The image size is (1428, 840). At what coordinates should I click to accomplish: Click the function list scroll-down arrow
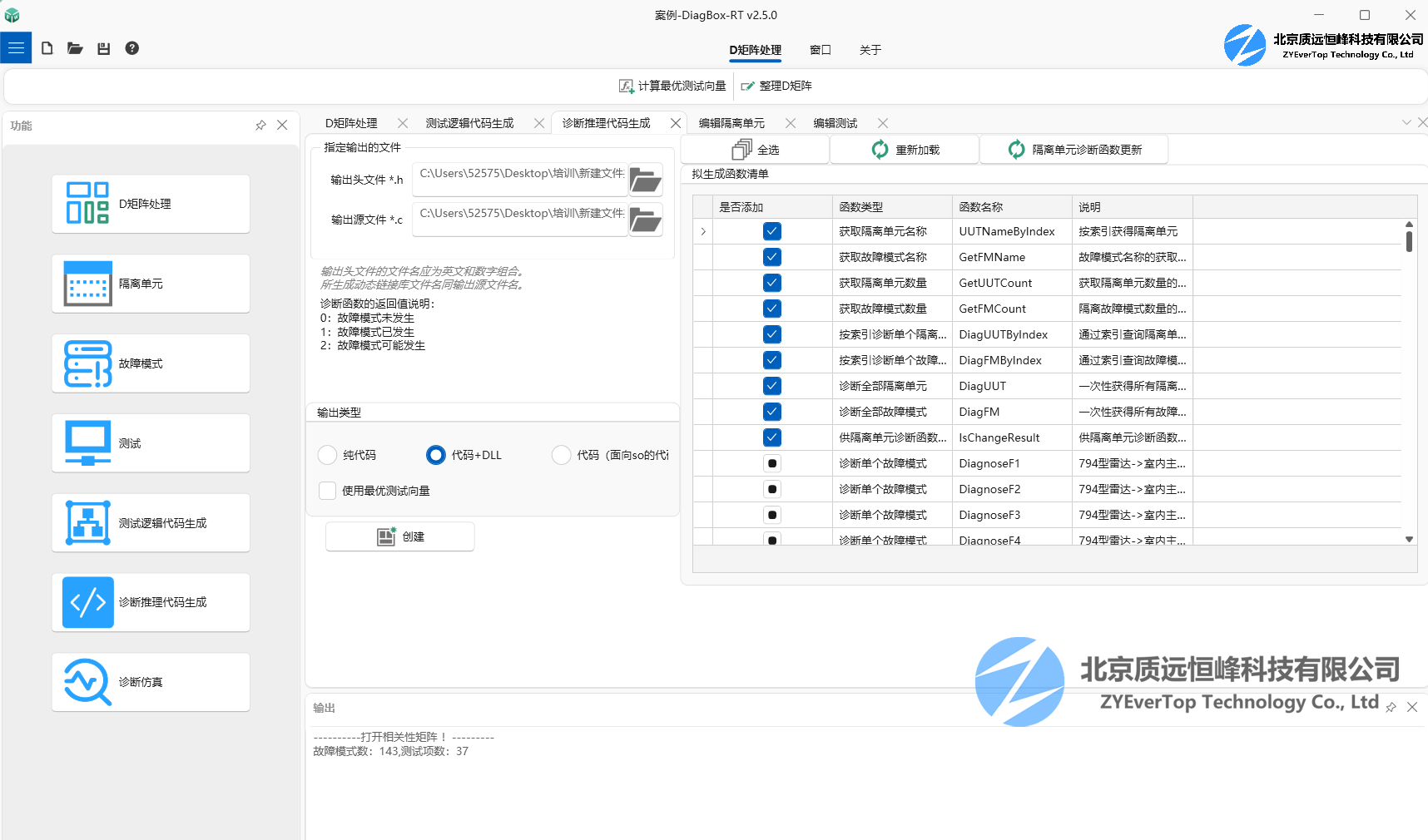1409,539
